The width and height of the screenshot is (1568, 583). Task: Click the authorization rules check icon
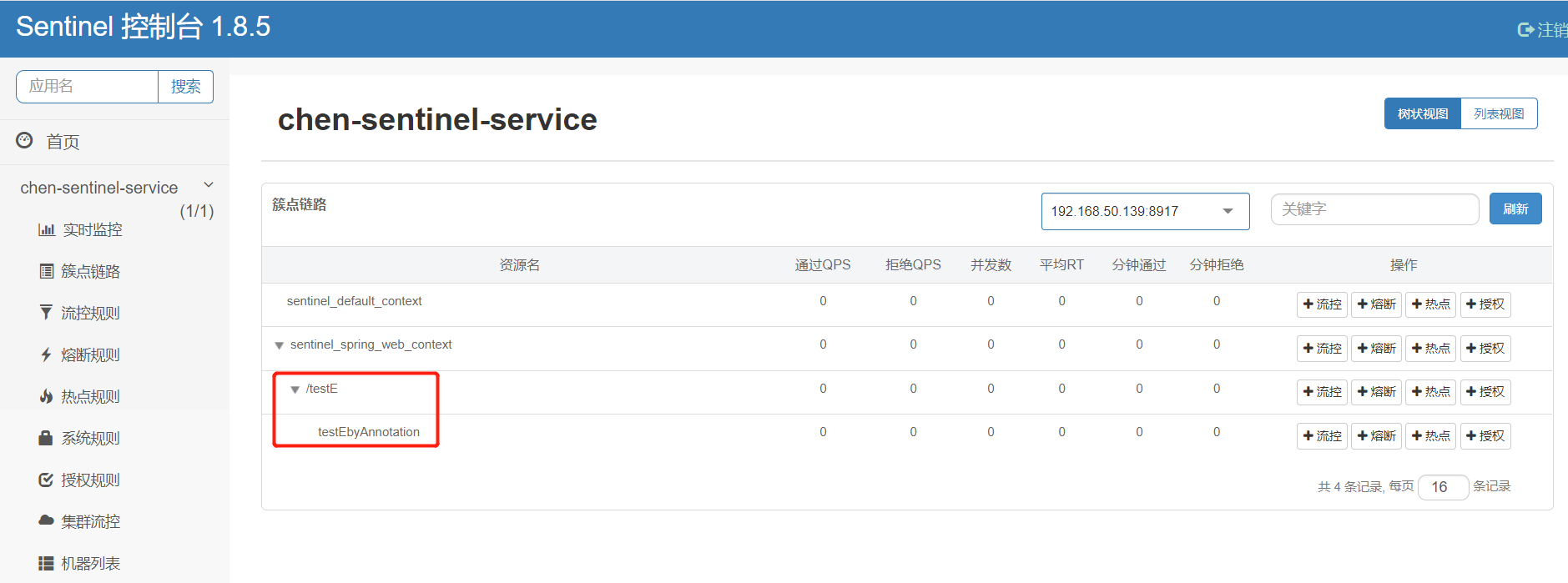[46, 480]
